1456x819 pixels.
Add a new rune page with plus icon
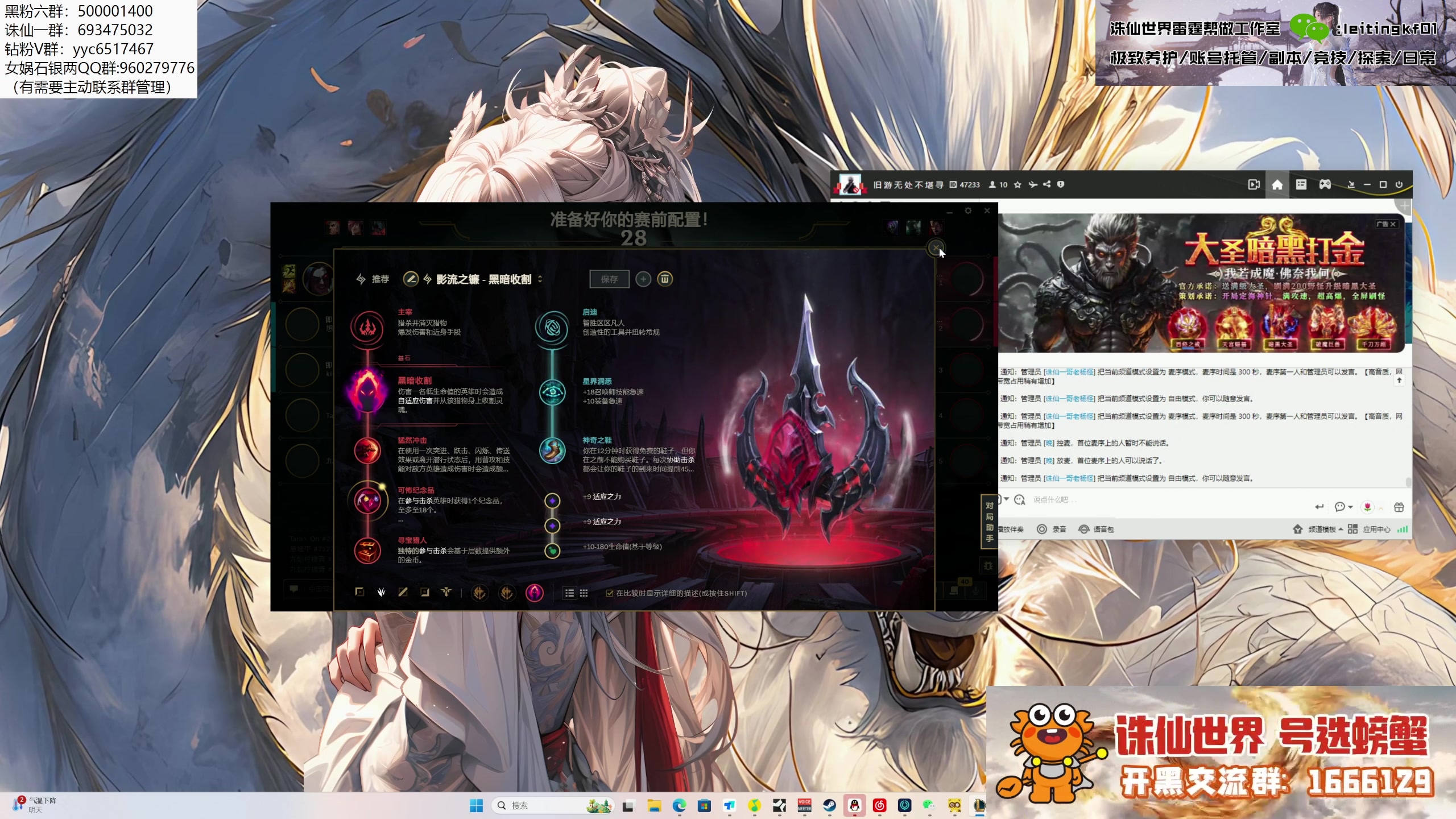tap(643, 279)
